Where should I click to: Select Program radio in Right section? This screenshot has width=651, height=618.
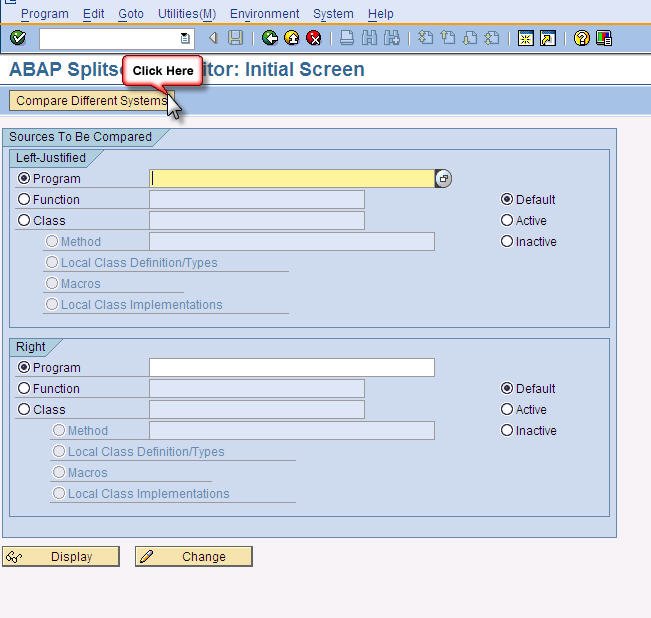pos(24,367)
